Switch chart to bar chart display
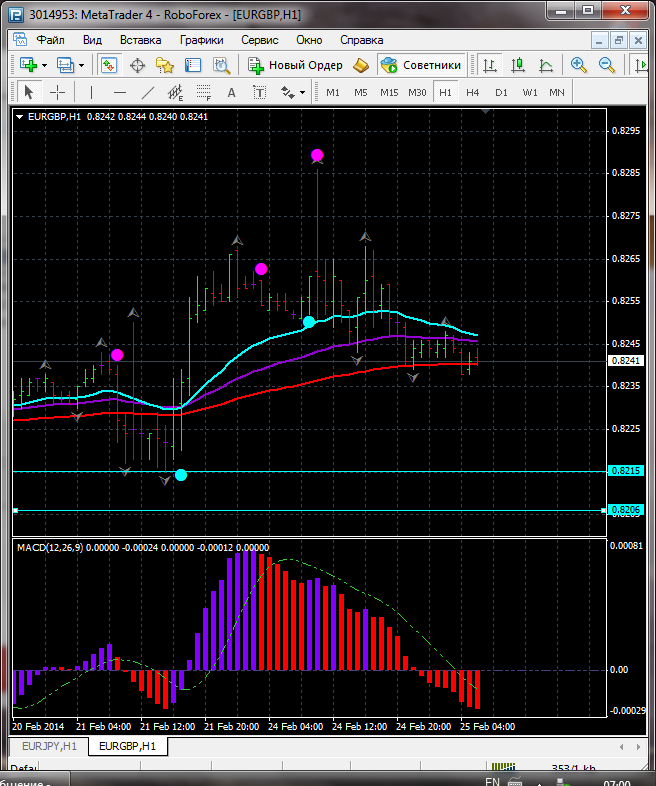This screenshot has width=656, height=786. tap(490, 65)
